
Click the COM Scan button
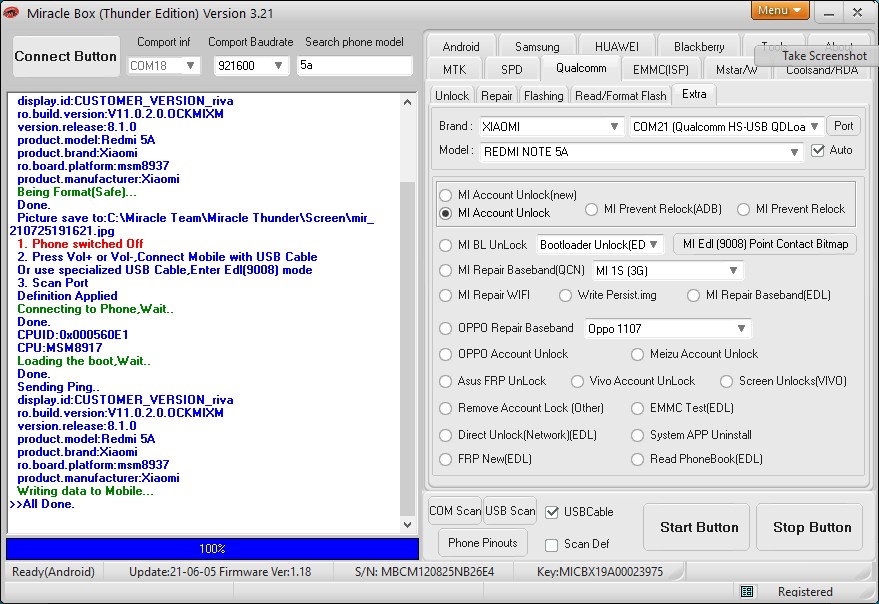[x=455, y=511]
